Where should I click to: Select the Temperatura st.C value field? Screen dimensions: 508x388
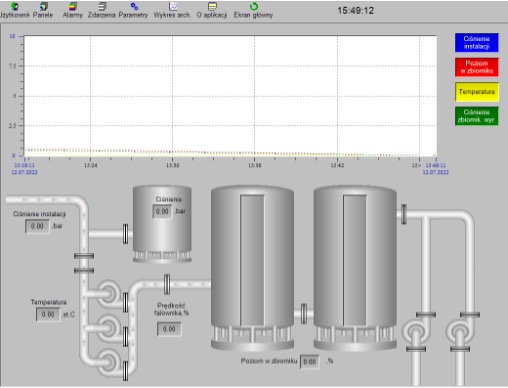pyautogui.click(x=48, y=314)
